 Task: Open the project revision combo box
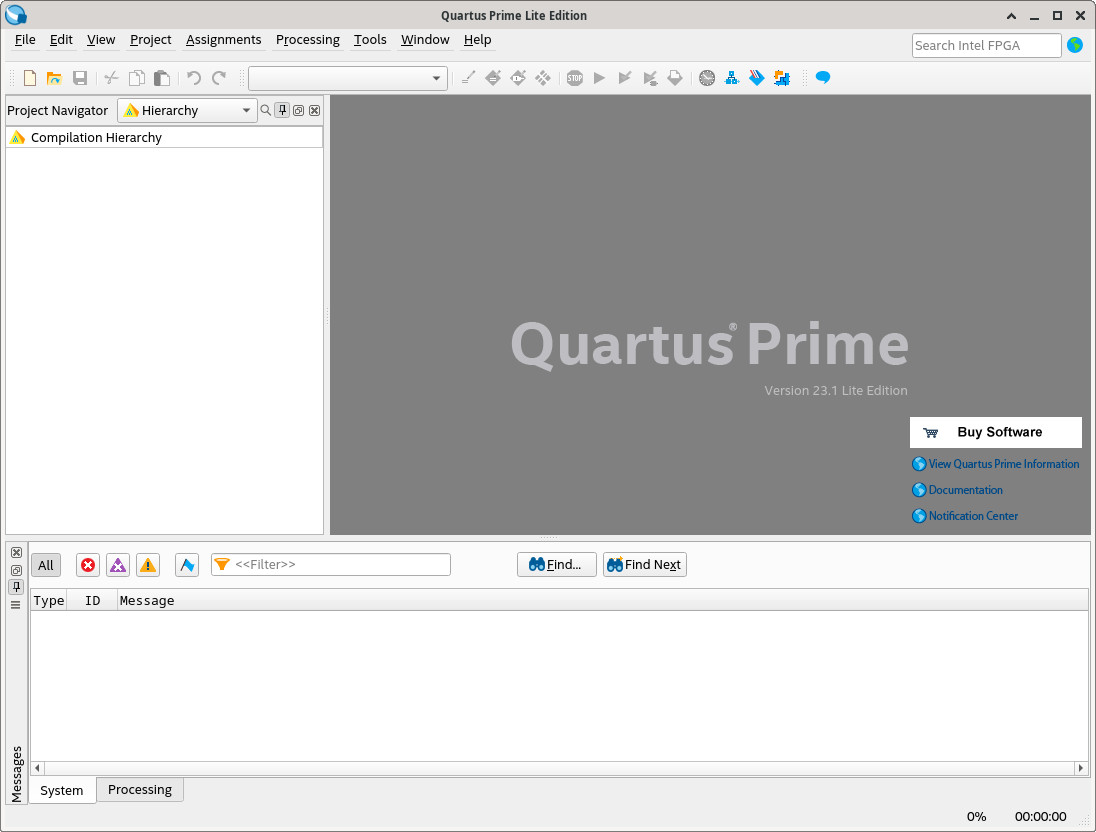pyautogui.click(x=348, y=78)
